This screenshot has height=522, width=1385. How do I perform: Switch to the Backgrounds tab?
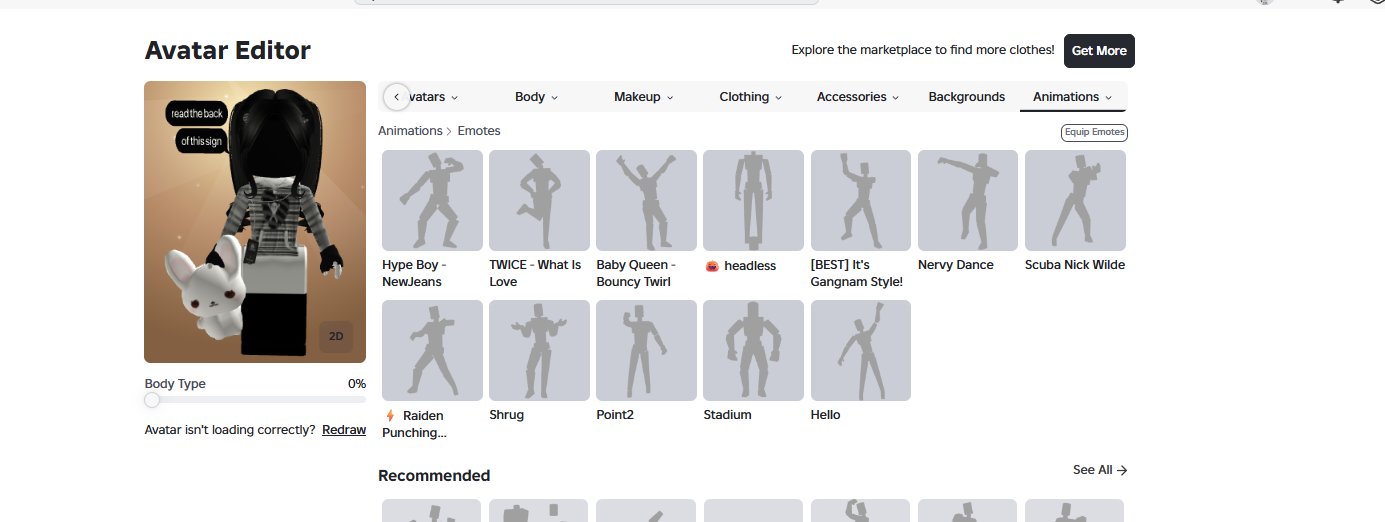pos(966,97)
